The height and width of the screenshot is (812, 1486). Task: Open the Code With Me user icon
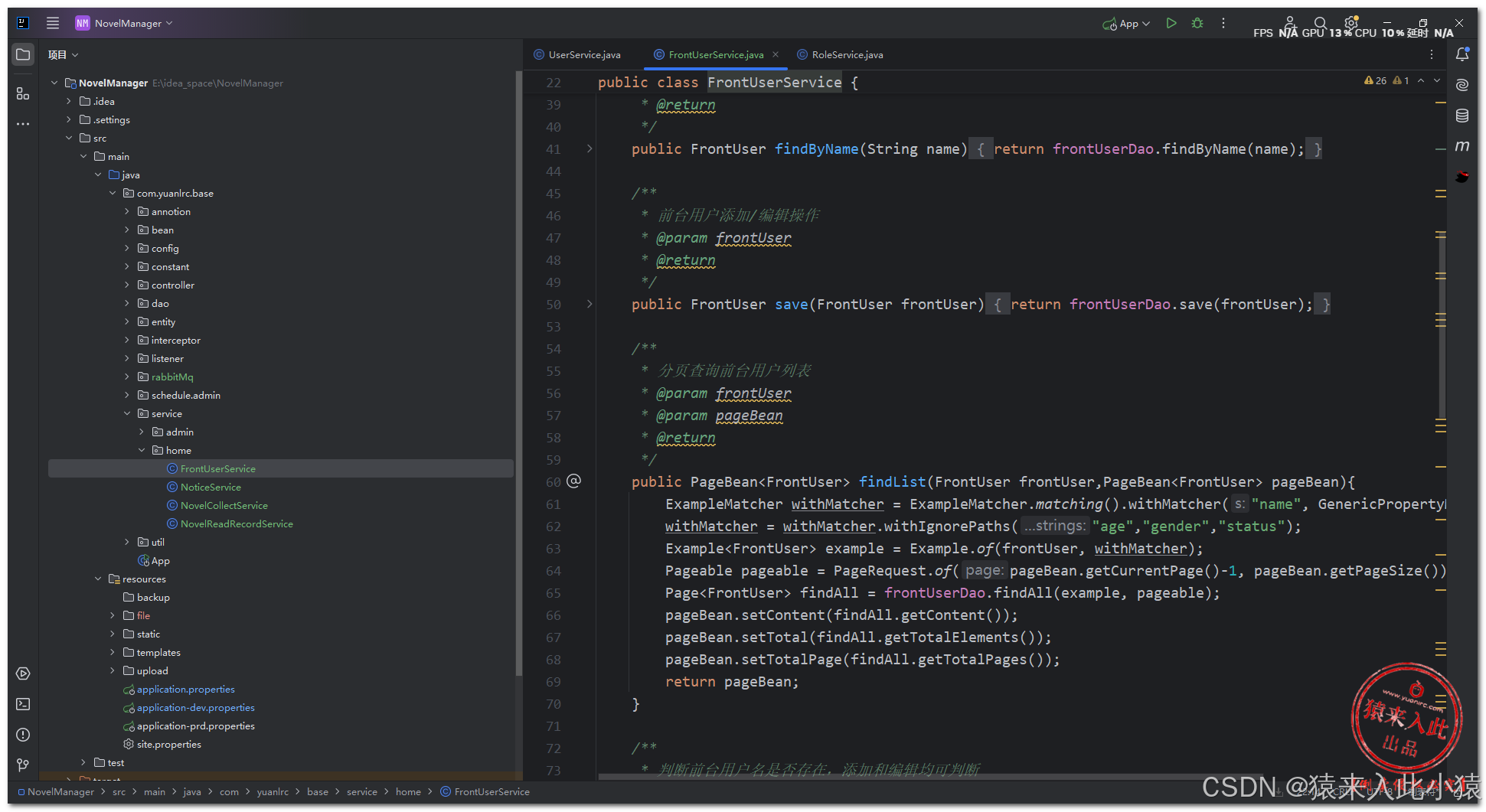tap(1290, 23)
